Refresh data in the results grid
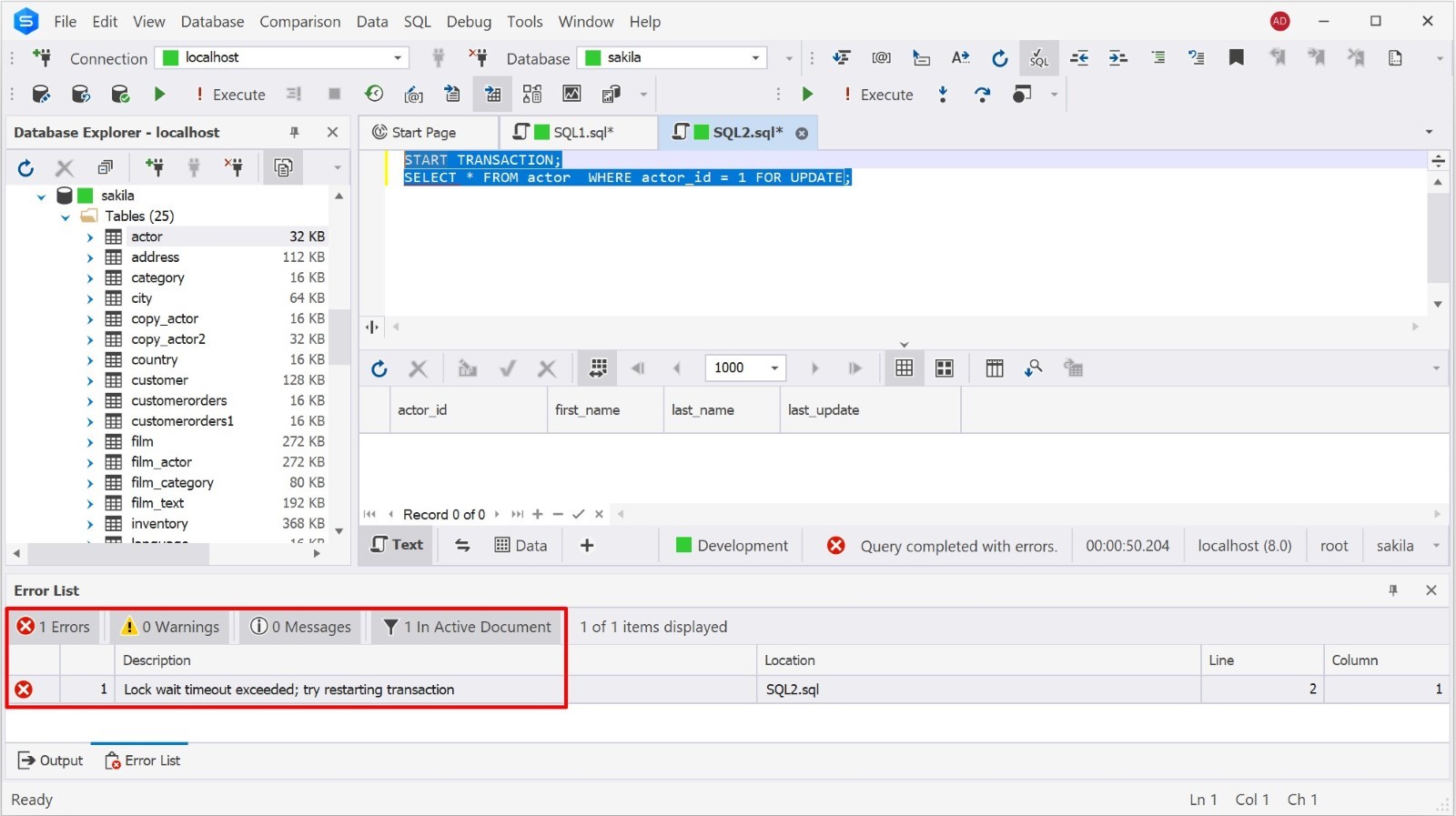The image size is (1456, 816). click(379, 368)
